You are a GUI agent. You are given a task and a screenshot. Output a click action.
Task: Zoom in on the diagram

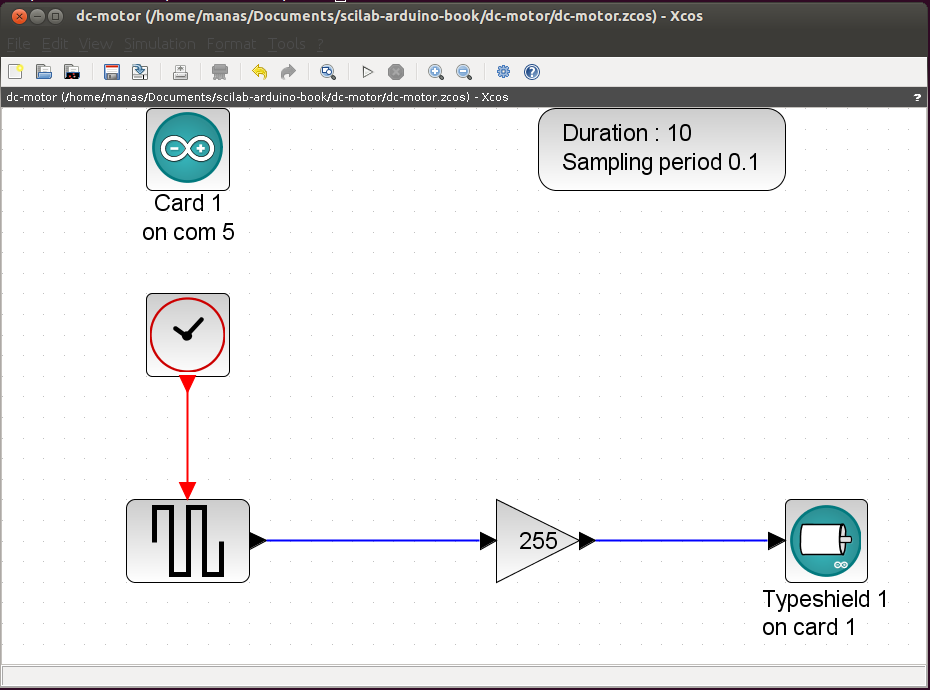pyautogui.click(x=435, y=72)
